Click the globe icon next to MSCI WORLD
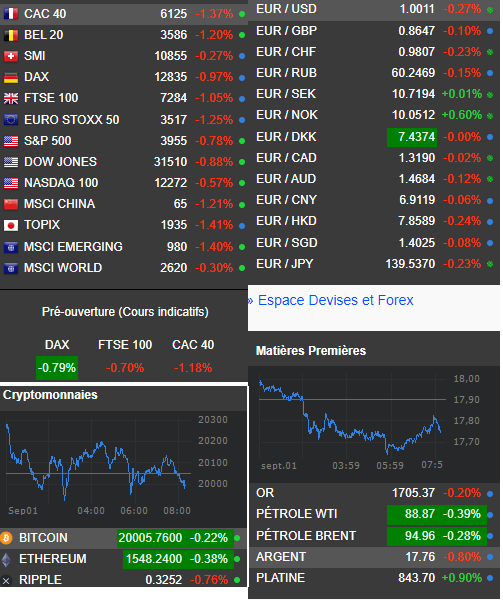Image resolution: width=503 pixels, height=600 pixels. (11, 269)
